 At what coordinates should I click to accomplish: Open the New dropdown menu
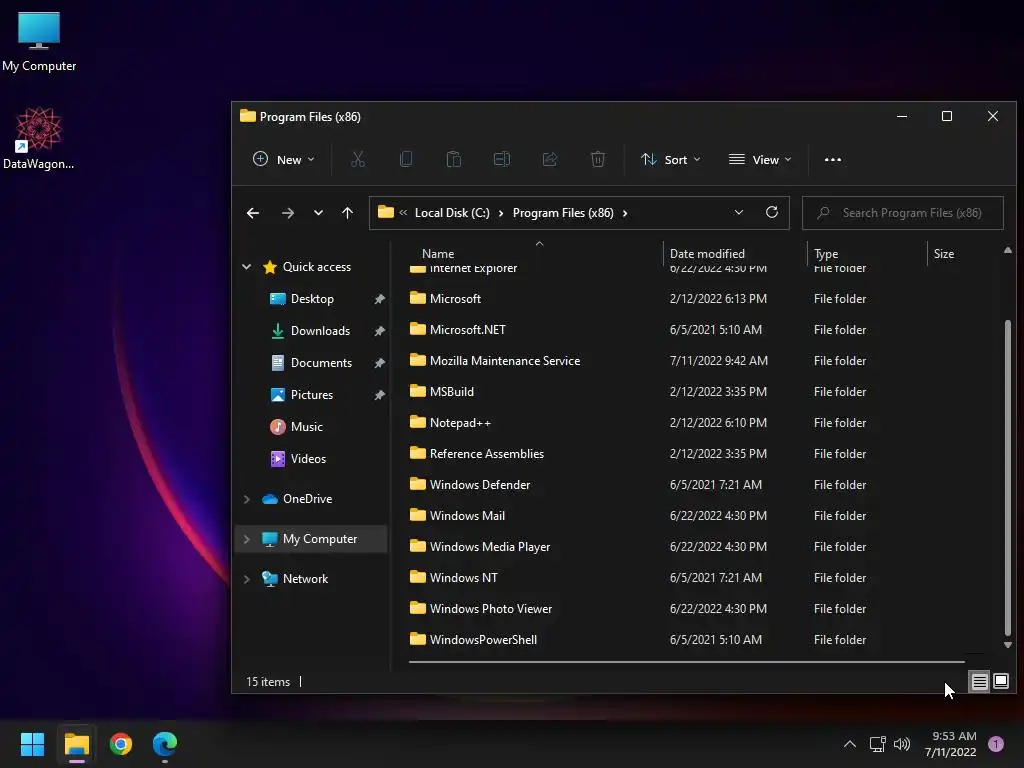pyautogui.click(x=283, y=159)
